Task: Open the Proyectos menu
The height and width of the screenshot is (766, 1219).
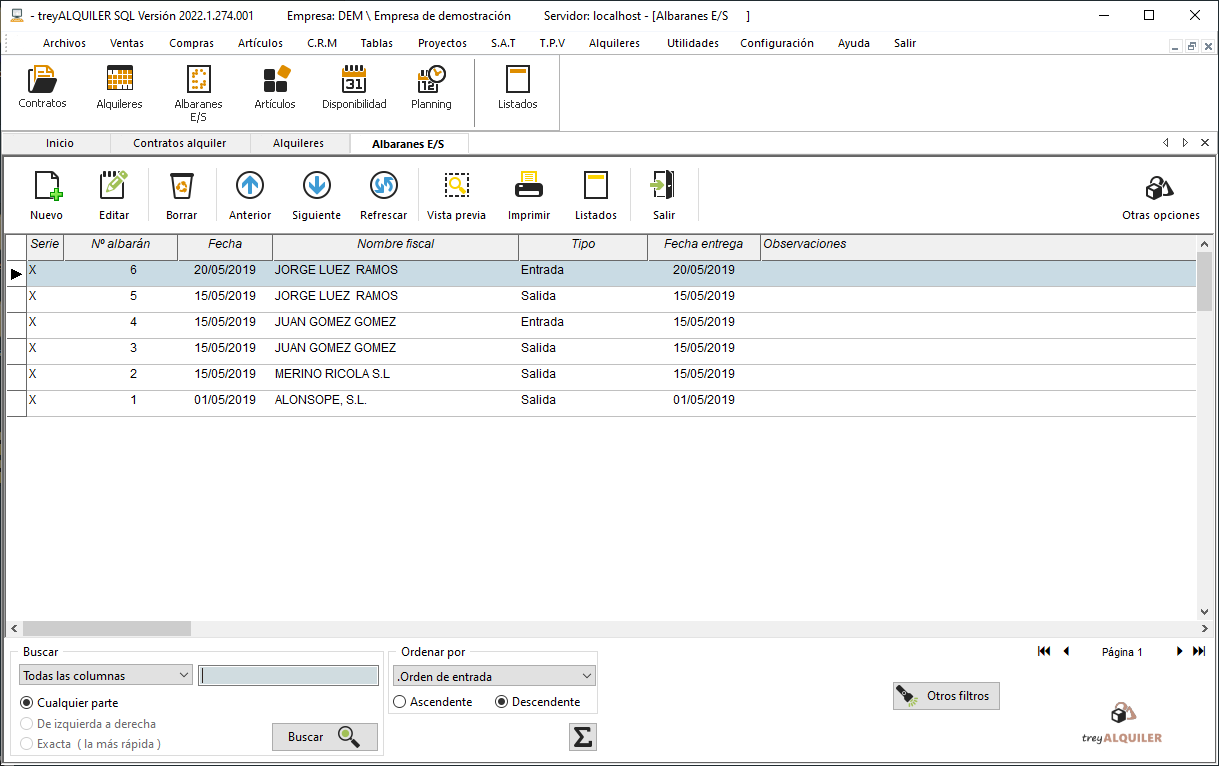Action: 442,43
